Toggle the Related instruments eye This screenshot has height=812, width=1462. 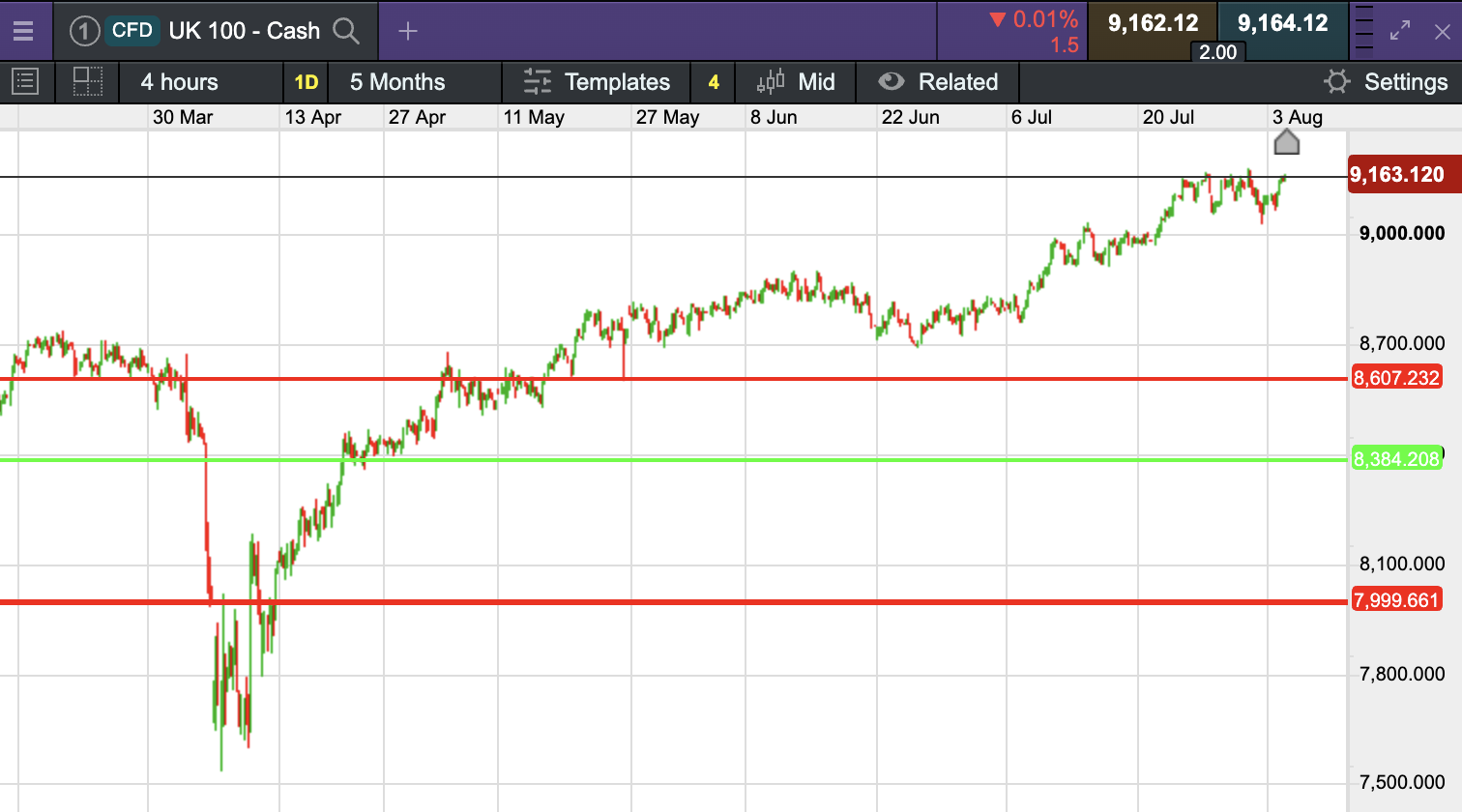[891, 82]
